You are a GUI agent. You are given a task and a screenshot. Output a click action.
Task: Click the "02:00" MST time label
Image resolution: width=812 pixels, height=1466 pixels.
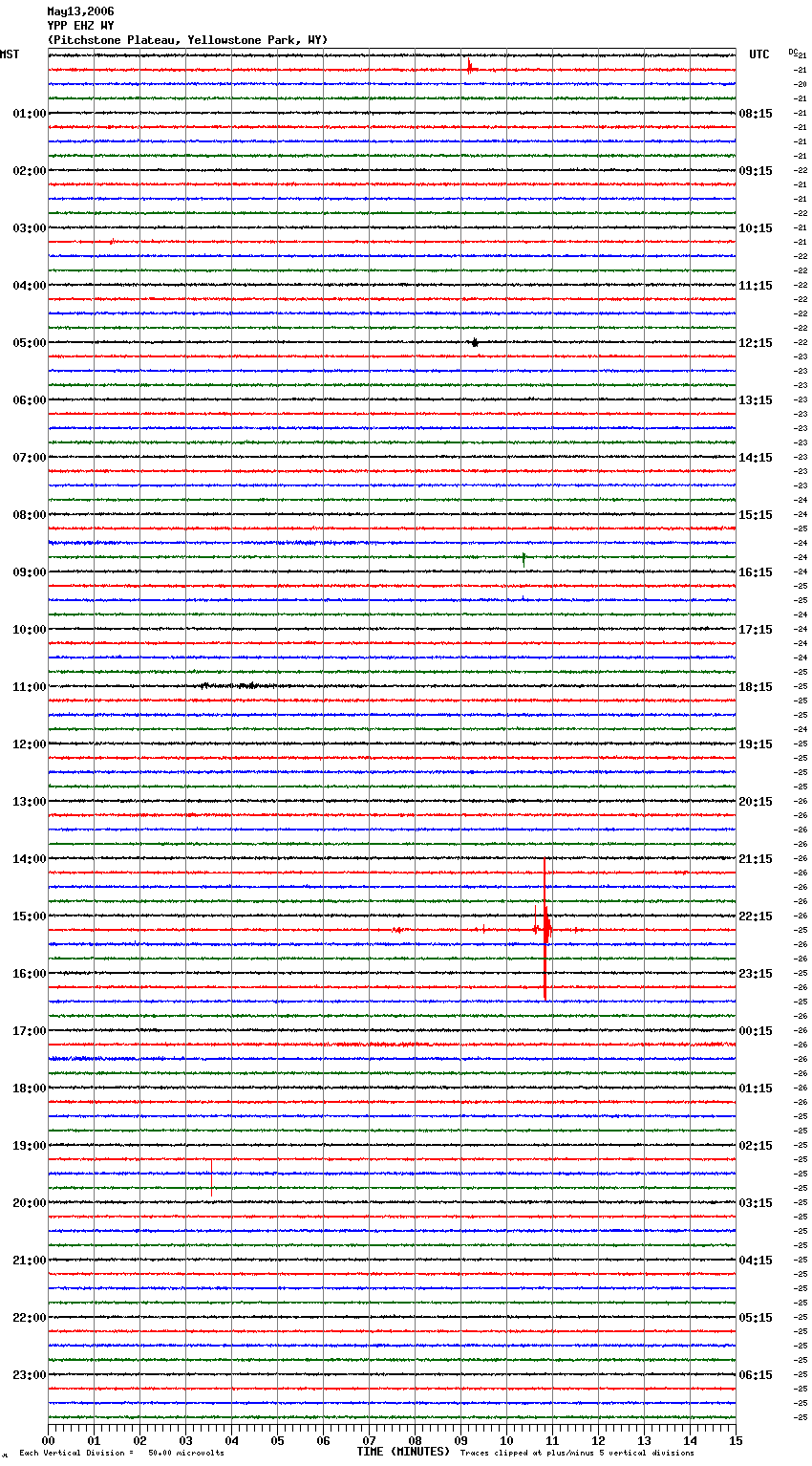(29, 171)
